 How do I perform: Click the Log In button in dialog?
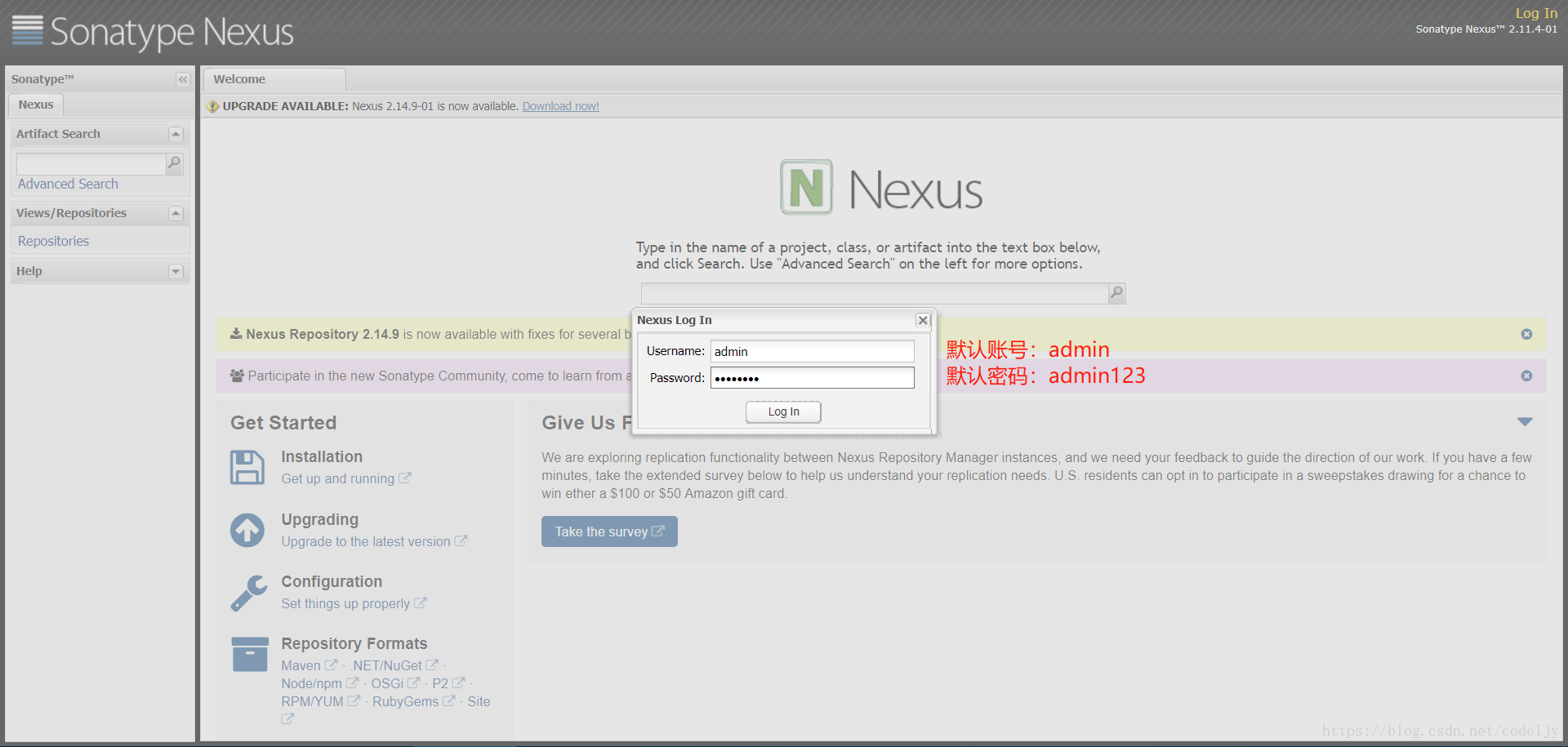pyautogui.click(x=783, y=411)
